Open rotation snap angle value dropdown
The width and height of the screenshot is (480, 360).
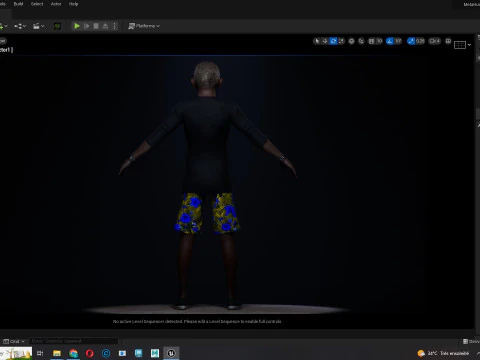coord(398,41)
